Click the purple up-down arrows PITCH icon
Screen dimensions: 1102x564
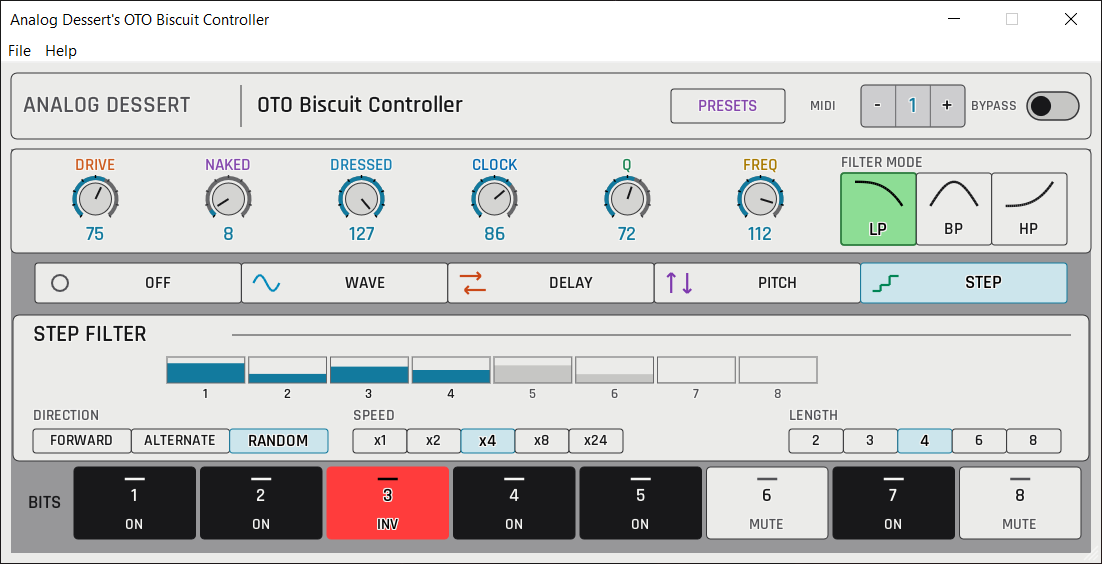(x=679, y=283)
